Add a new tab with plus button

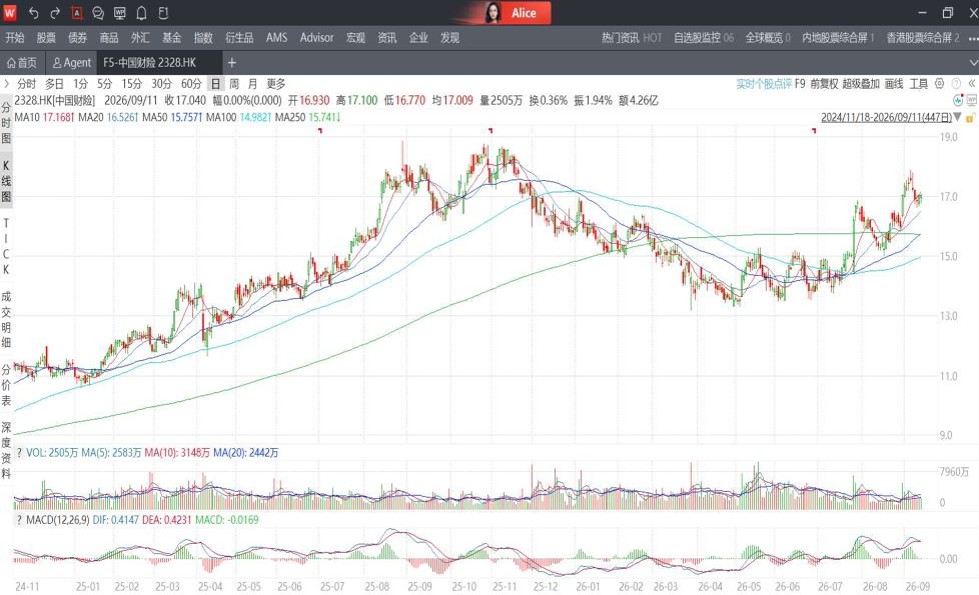click(232, 62)
